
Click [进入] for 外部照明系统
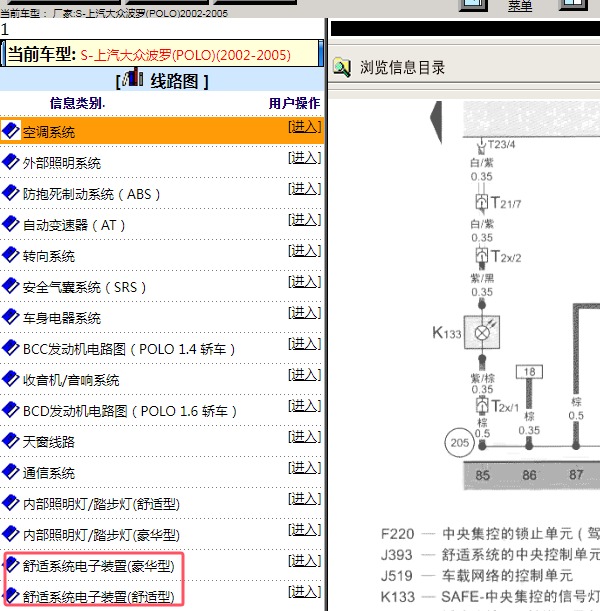click(x=305, y=158)
